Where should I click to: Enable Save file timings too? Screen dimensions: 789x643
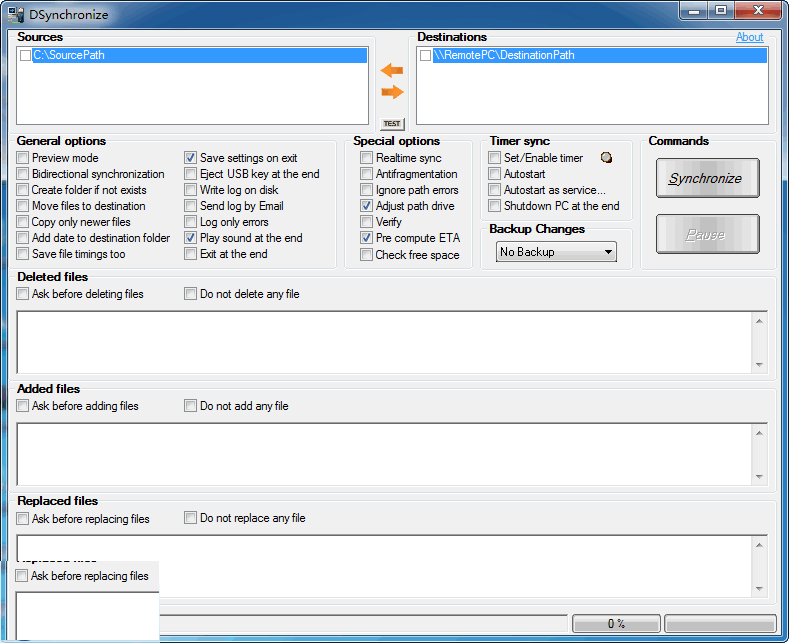[23, 254]
